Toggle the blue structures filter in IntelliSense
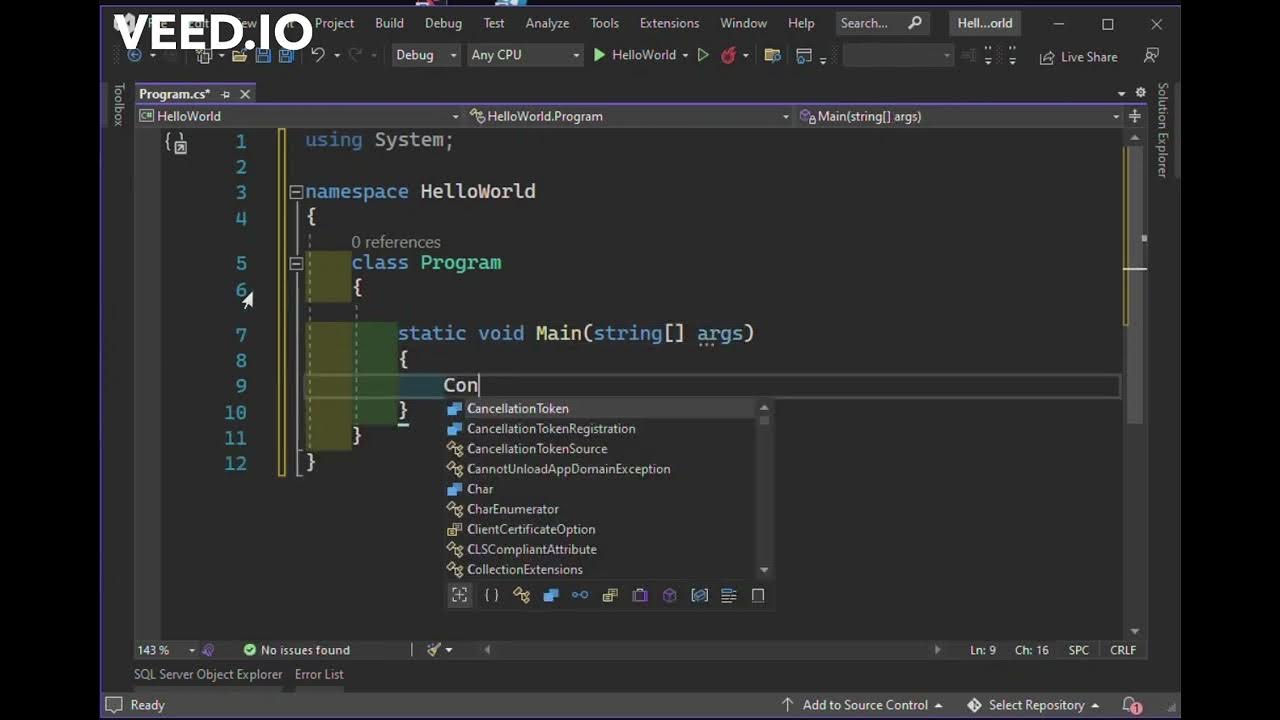Screen dimensions: 1280x720 tap(550, 595)
